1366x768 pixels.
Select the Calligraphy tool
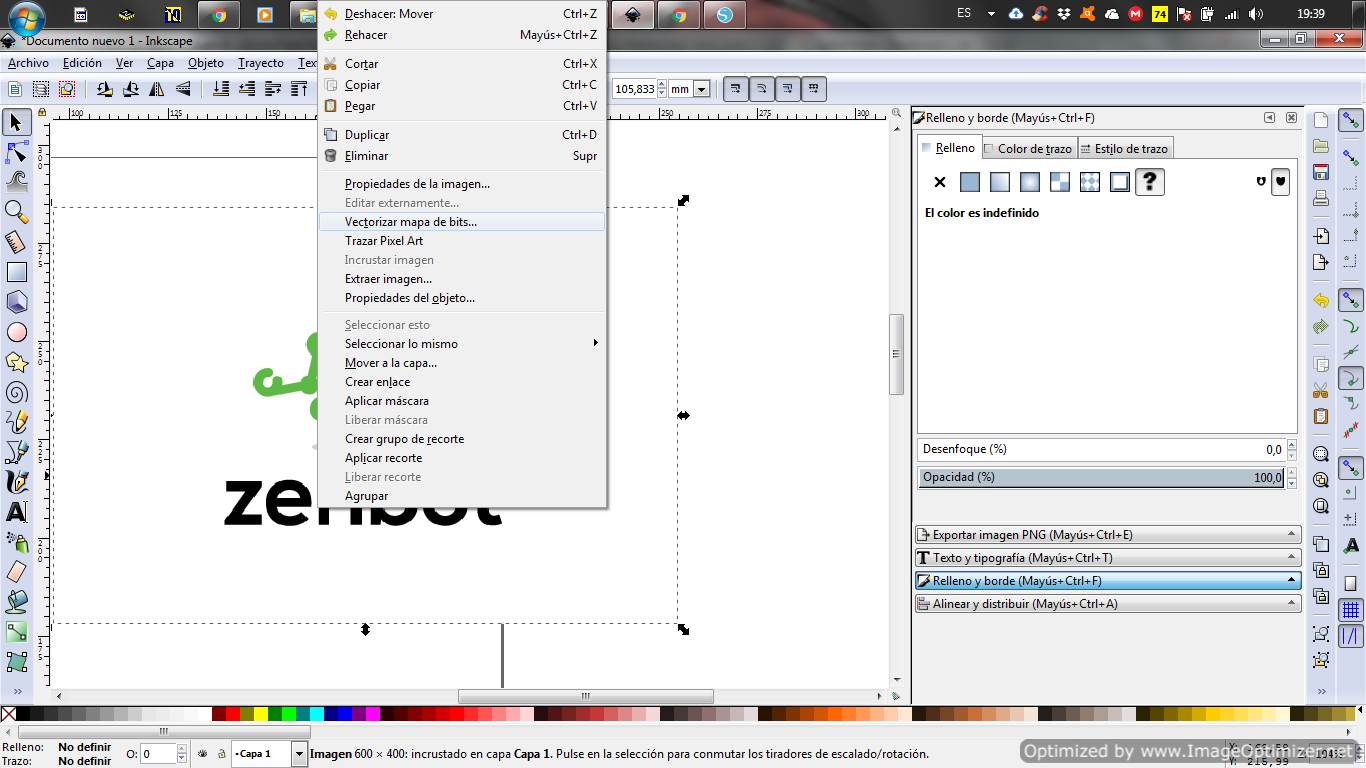pos(16,482)
